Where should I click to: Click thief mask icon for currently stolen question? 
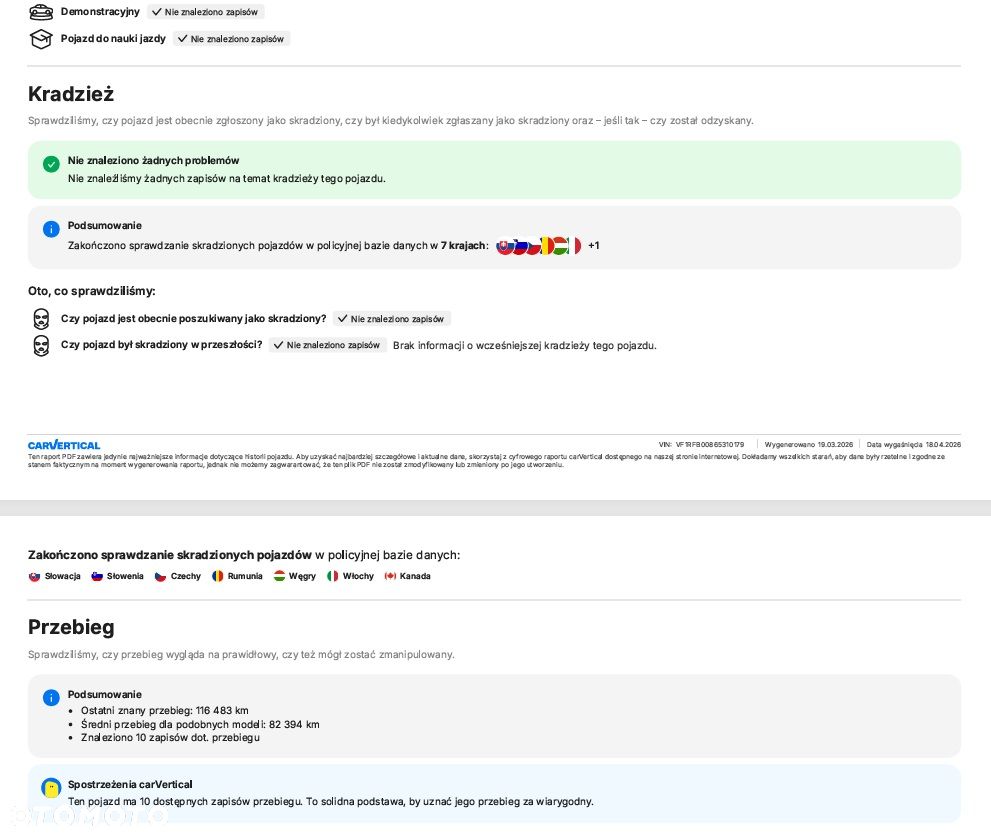pyautogui.click(x=41, y=319)
